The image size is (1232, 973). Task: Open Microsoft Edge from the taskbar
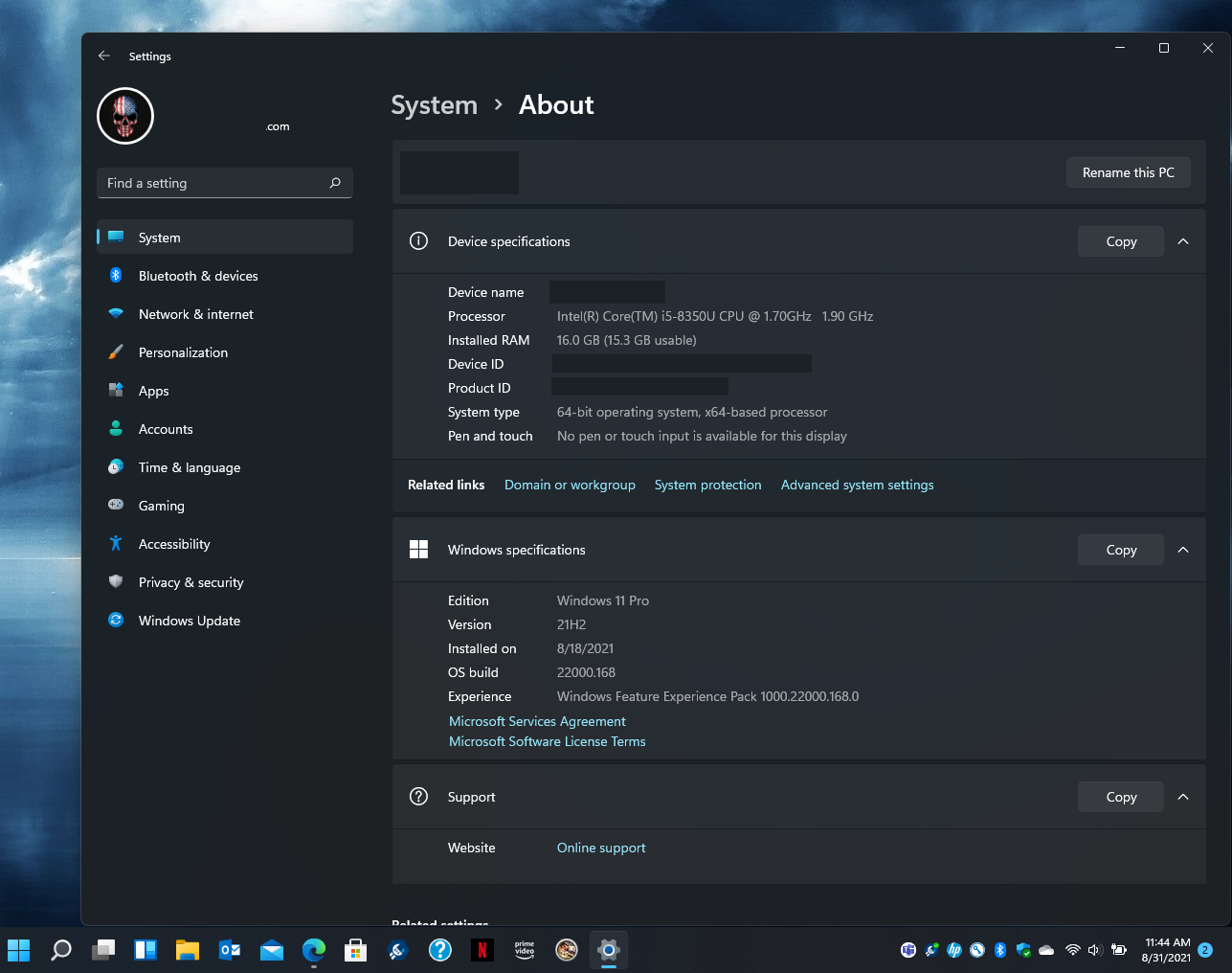314,950
